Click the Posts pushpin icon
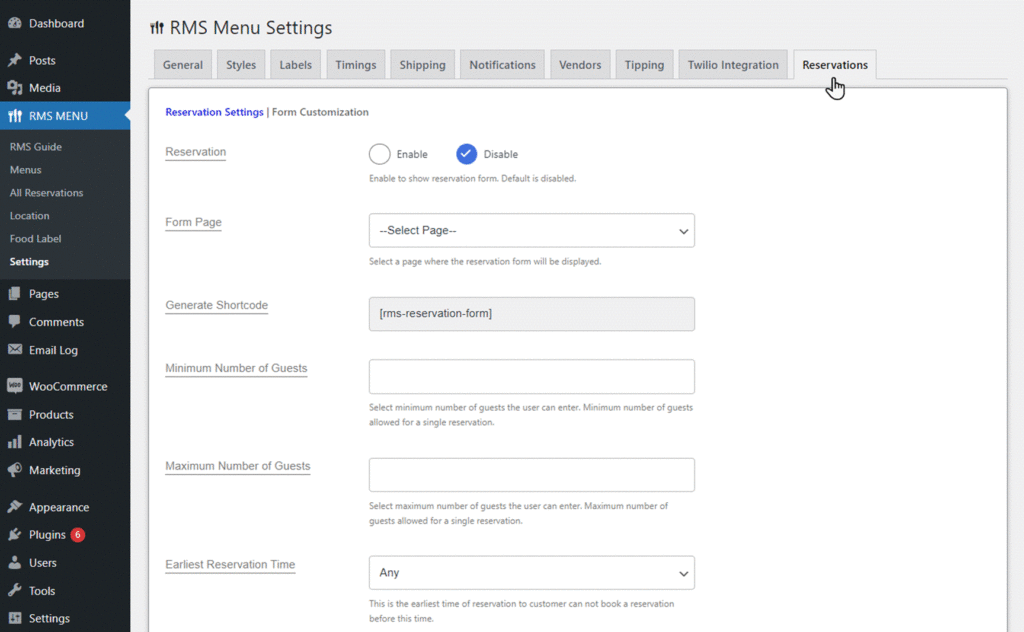 14,60
